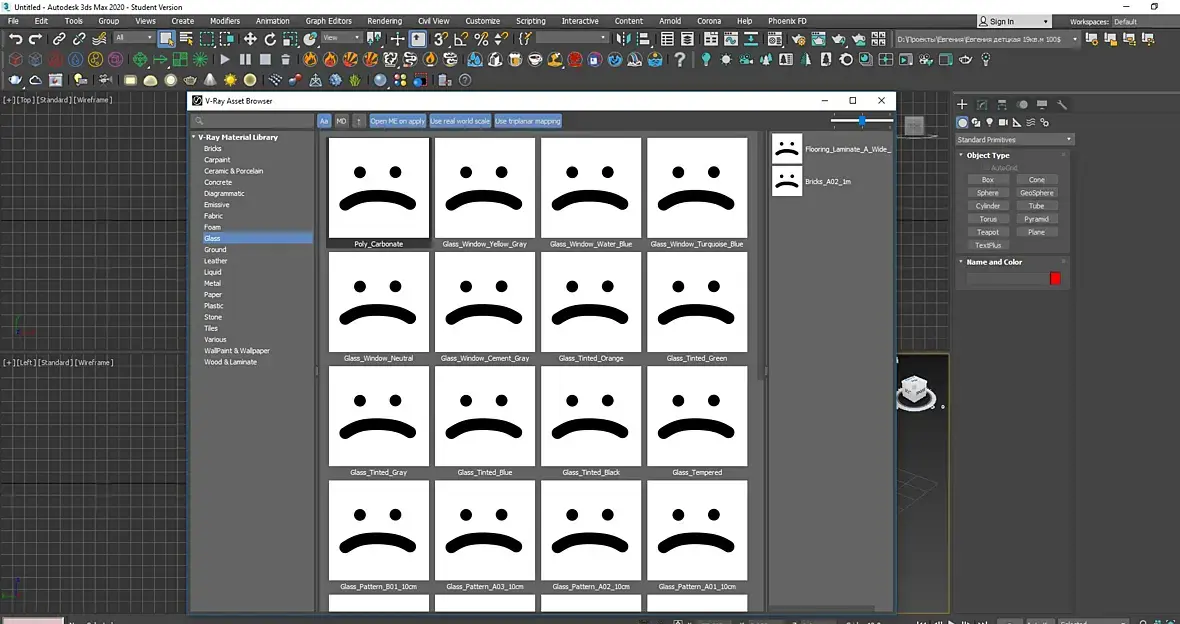Open Render Setup teapot icon
This screenshot has height=624, width=1180.
click(798, 38)
